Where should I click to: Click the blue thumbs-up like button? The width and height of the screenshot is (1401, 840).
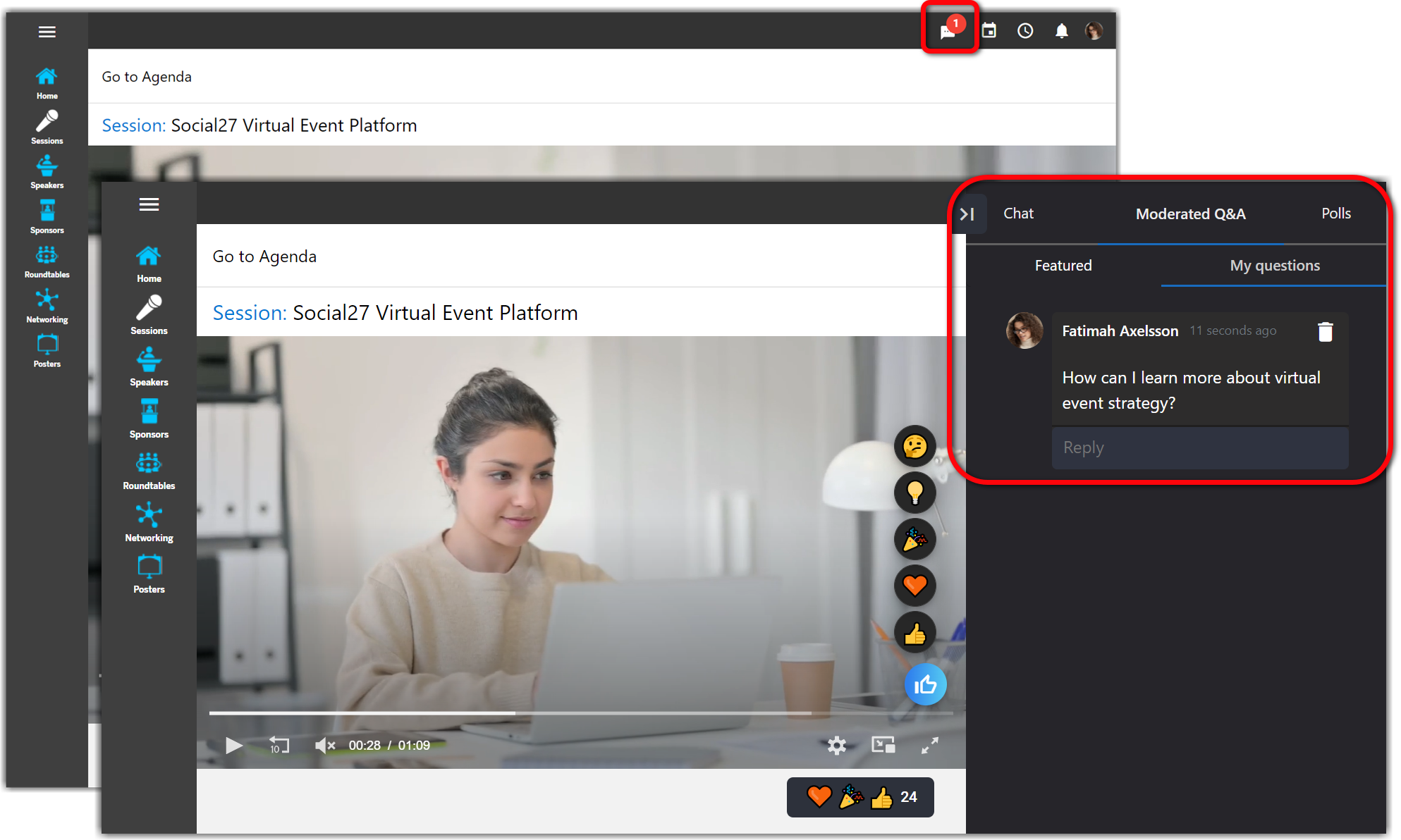[x=925, y=684]
